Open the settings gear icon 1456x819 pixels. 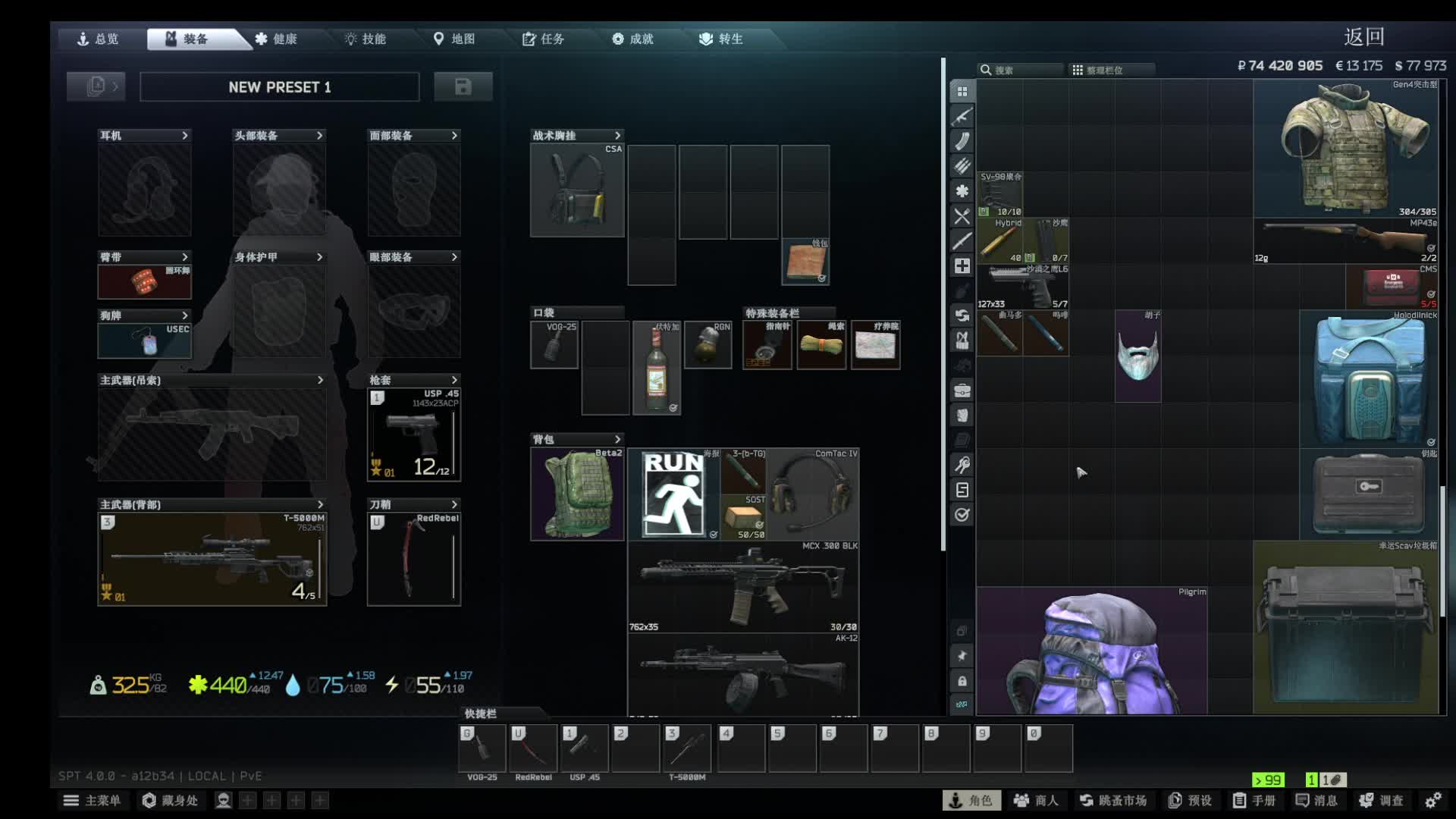(1432, 800)
